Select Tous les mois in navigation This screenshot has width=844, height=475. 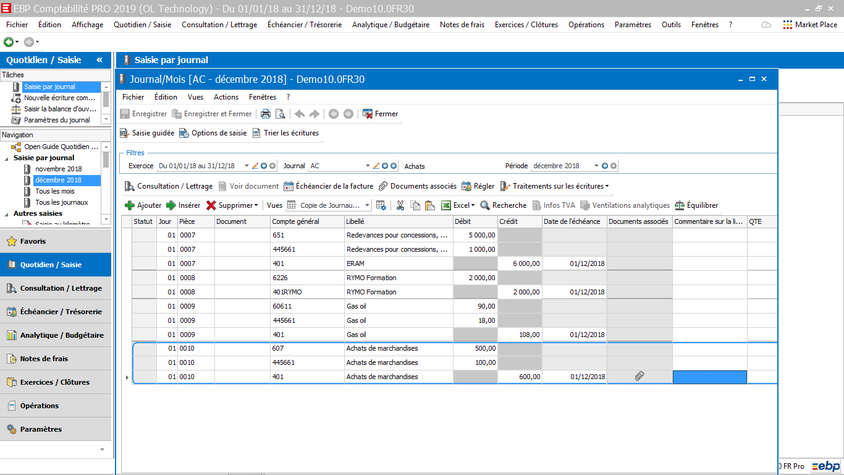(x=54, y=191)
